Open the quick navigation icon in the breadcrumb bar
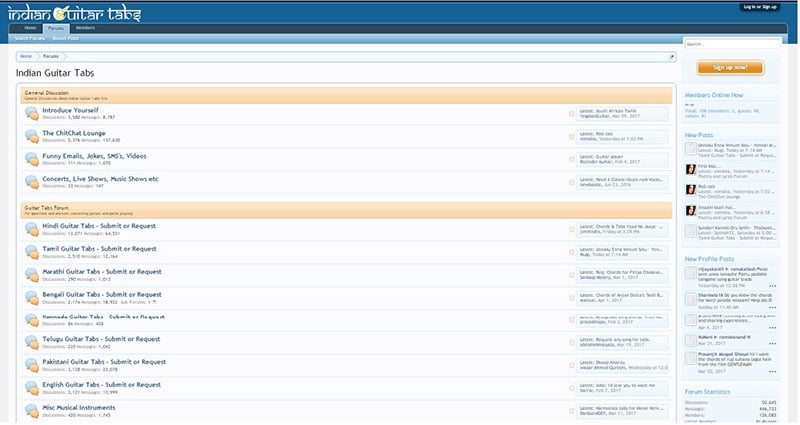The height and width of the screenshot is (425, 800). pyautogui.click(x=671, y=57)
